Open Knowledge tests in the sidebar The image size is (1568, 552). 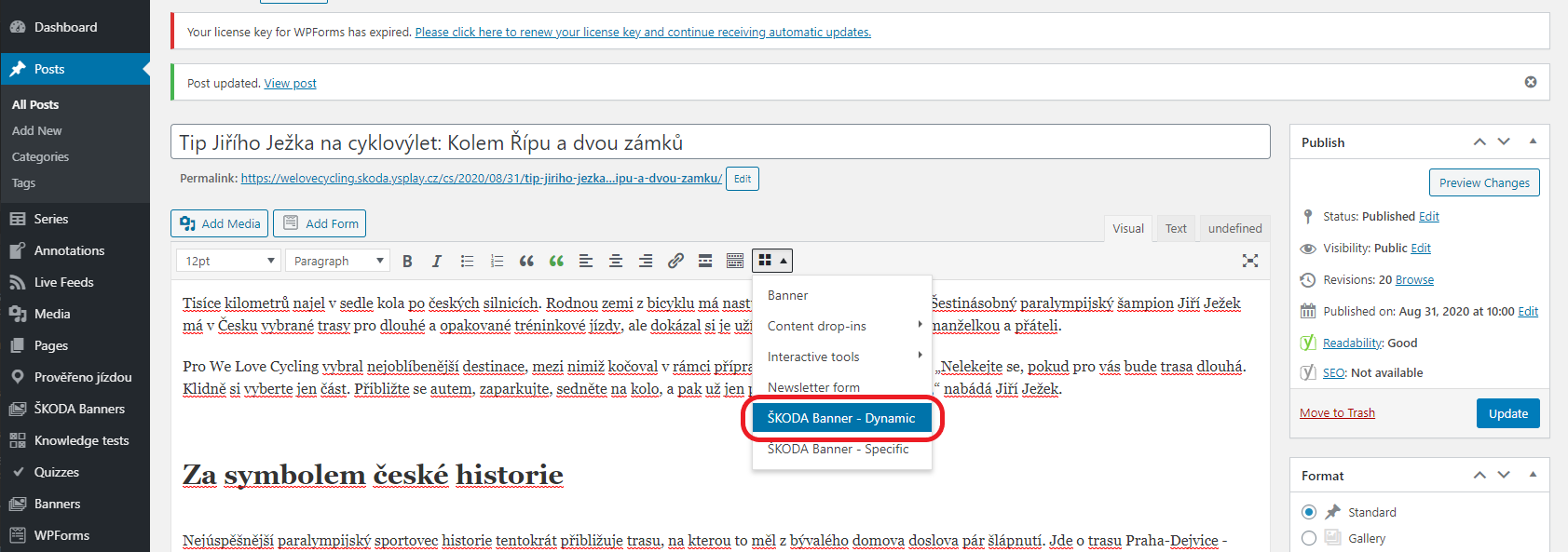pyautogui.click(x=75, y=440)
